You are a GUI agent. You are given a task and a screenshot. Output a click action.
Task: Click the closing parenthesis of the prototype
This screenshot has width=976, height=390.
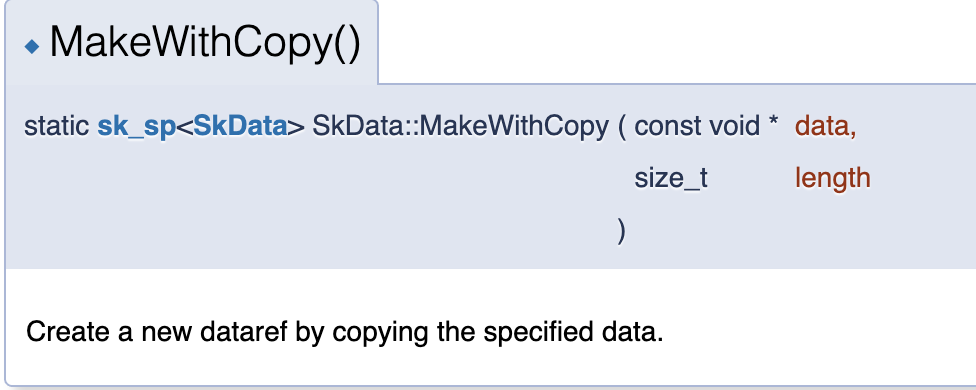pos(621,231)
